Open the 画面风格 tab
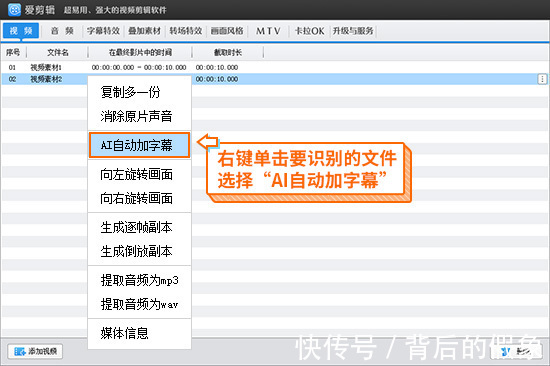Viewport: 550px width, 366px height. pos(227,31)
